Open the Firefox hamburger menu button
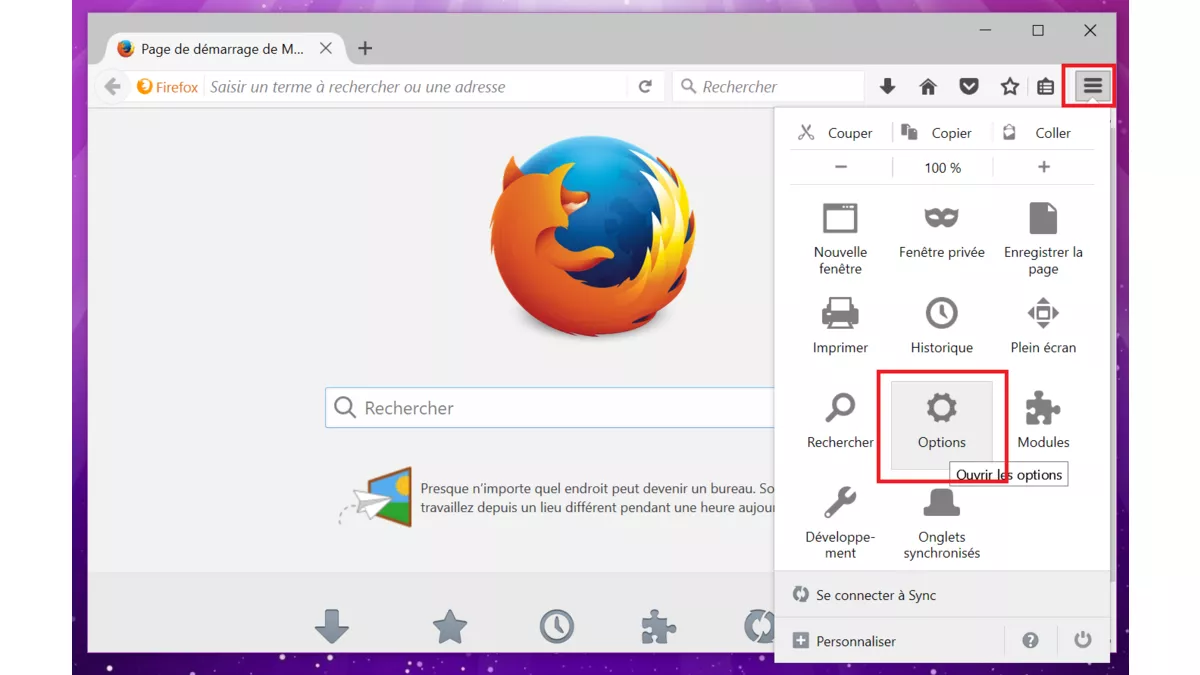1200x675 pixels. coord(1092,86)
